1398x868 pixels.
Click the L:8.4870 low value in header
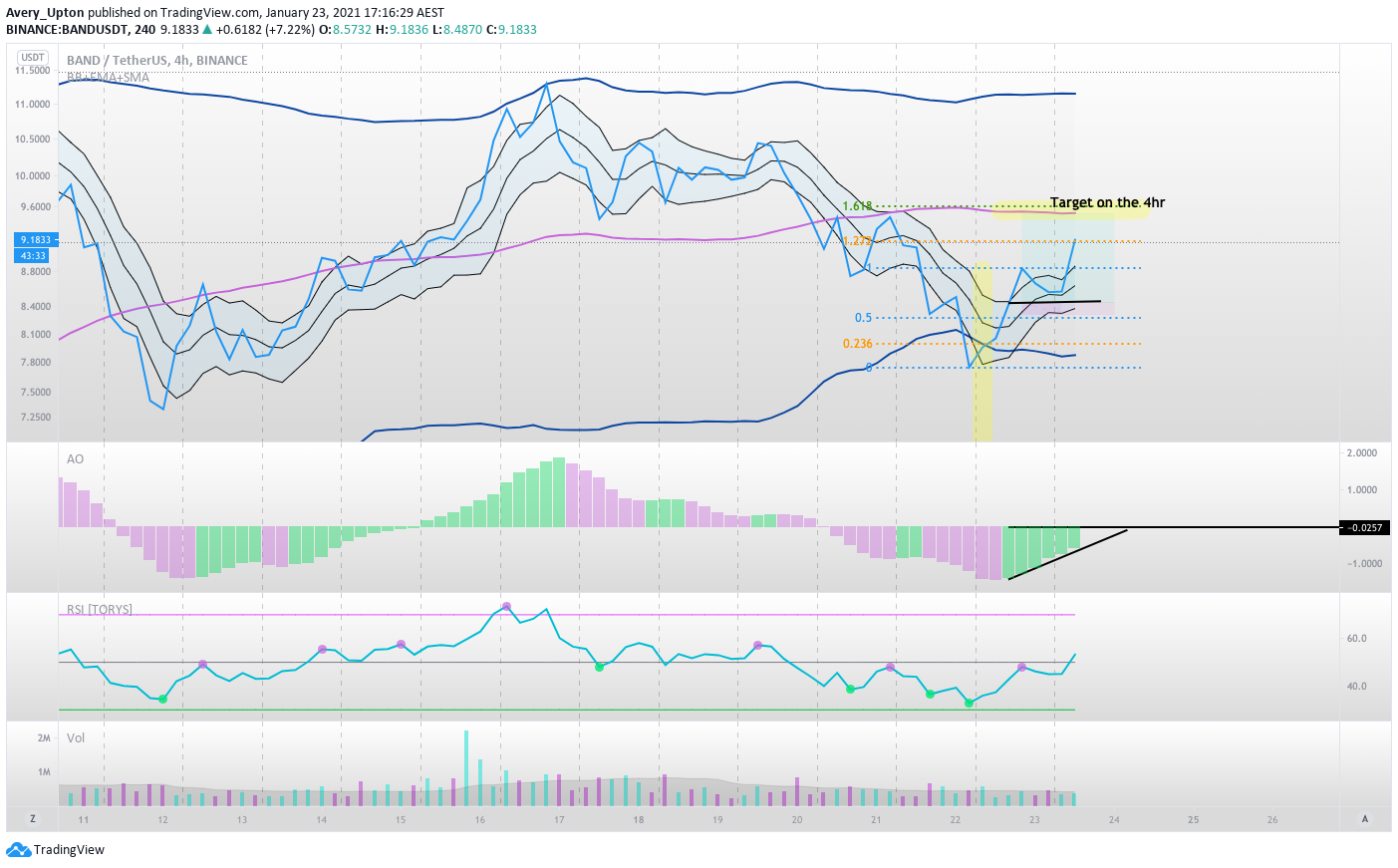[x=457, y=30]
